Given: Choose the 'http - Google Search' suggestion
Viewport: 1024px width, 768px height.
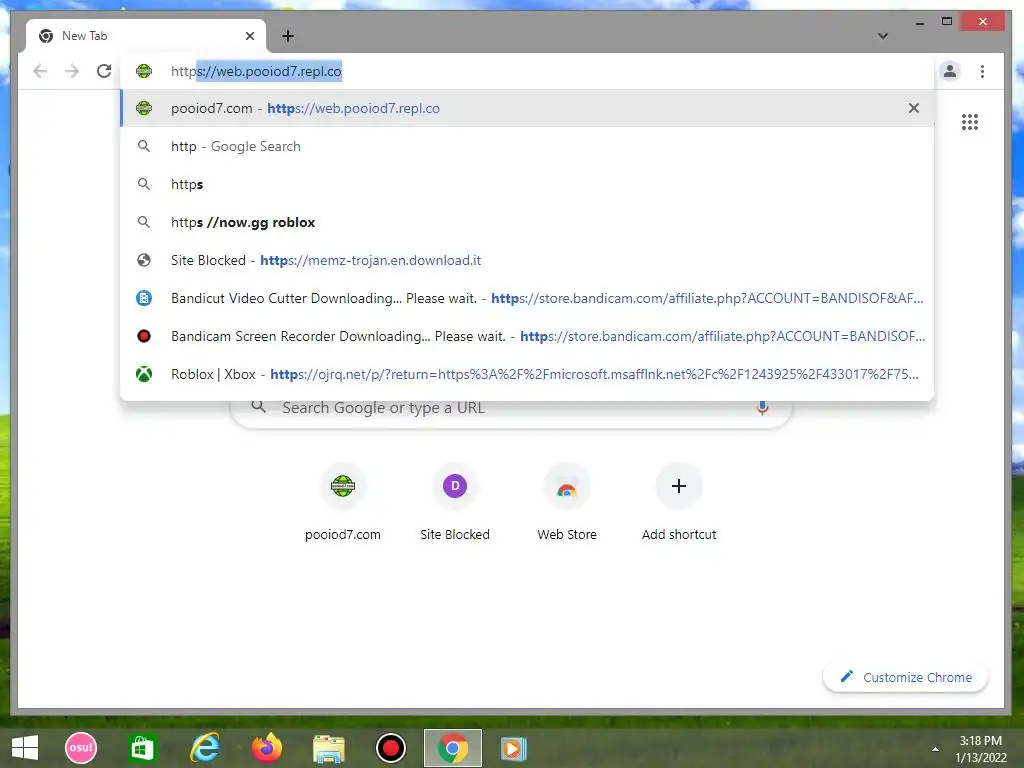Looking at the screenshot, I should point(526,146).
